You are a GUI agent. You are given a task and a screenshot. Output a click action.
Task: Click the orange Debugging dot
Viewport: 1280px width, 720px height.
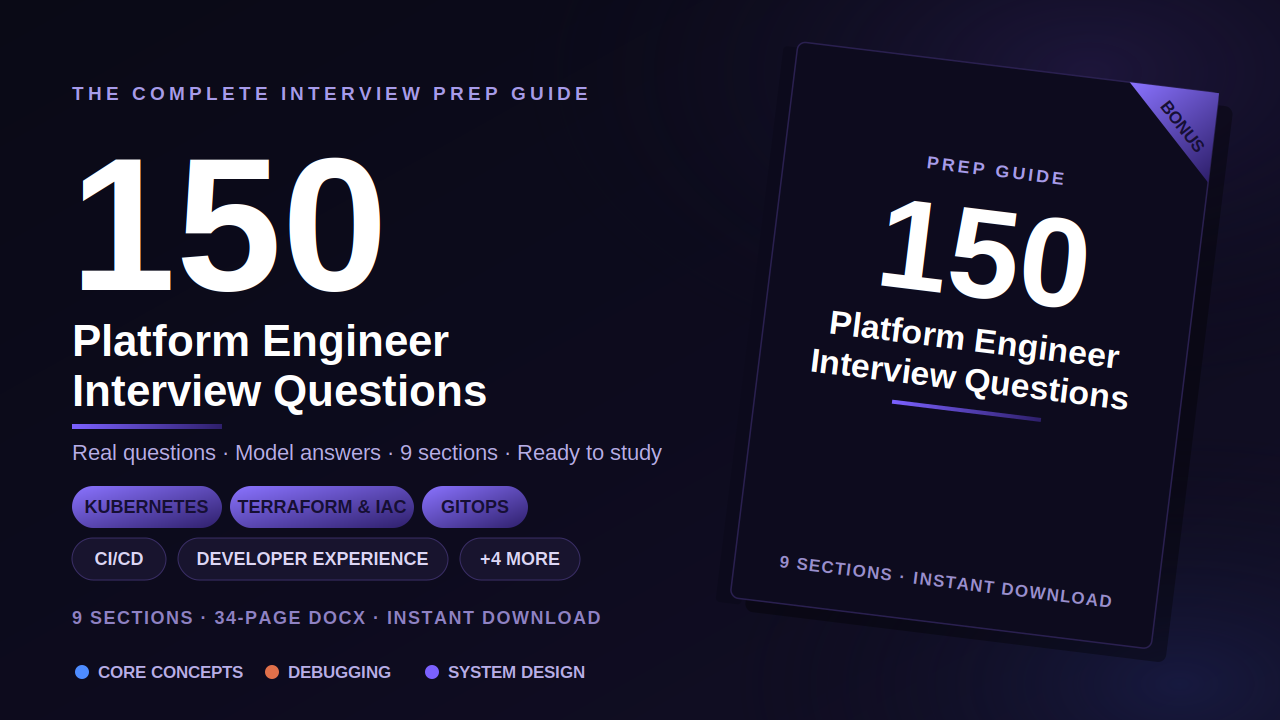pos(272,672)
